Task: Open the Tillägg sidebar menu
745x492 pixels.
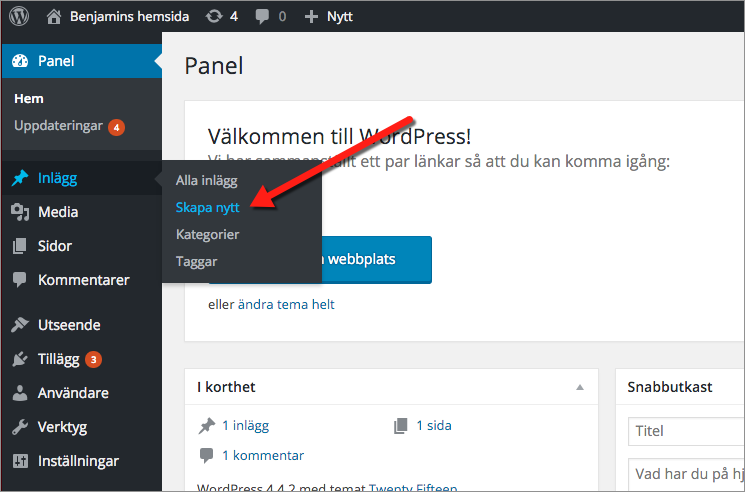Action: 82,359
